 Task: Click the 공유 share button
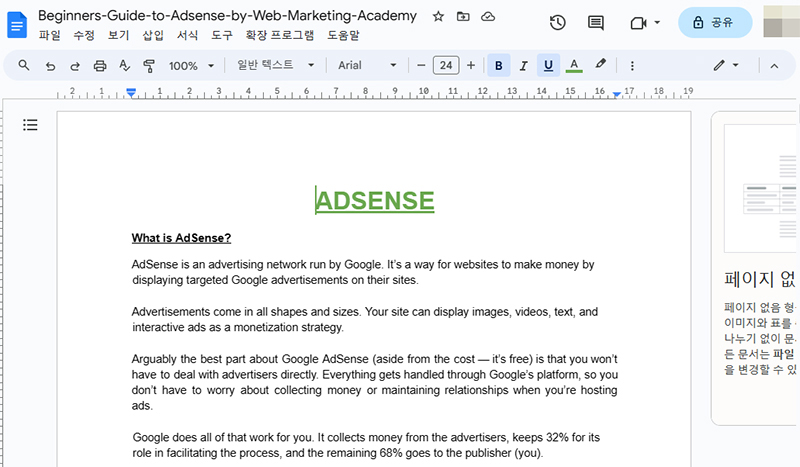click(x=715, y=22)
